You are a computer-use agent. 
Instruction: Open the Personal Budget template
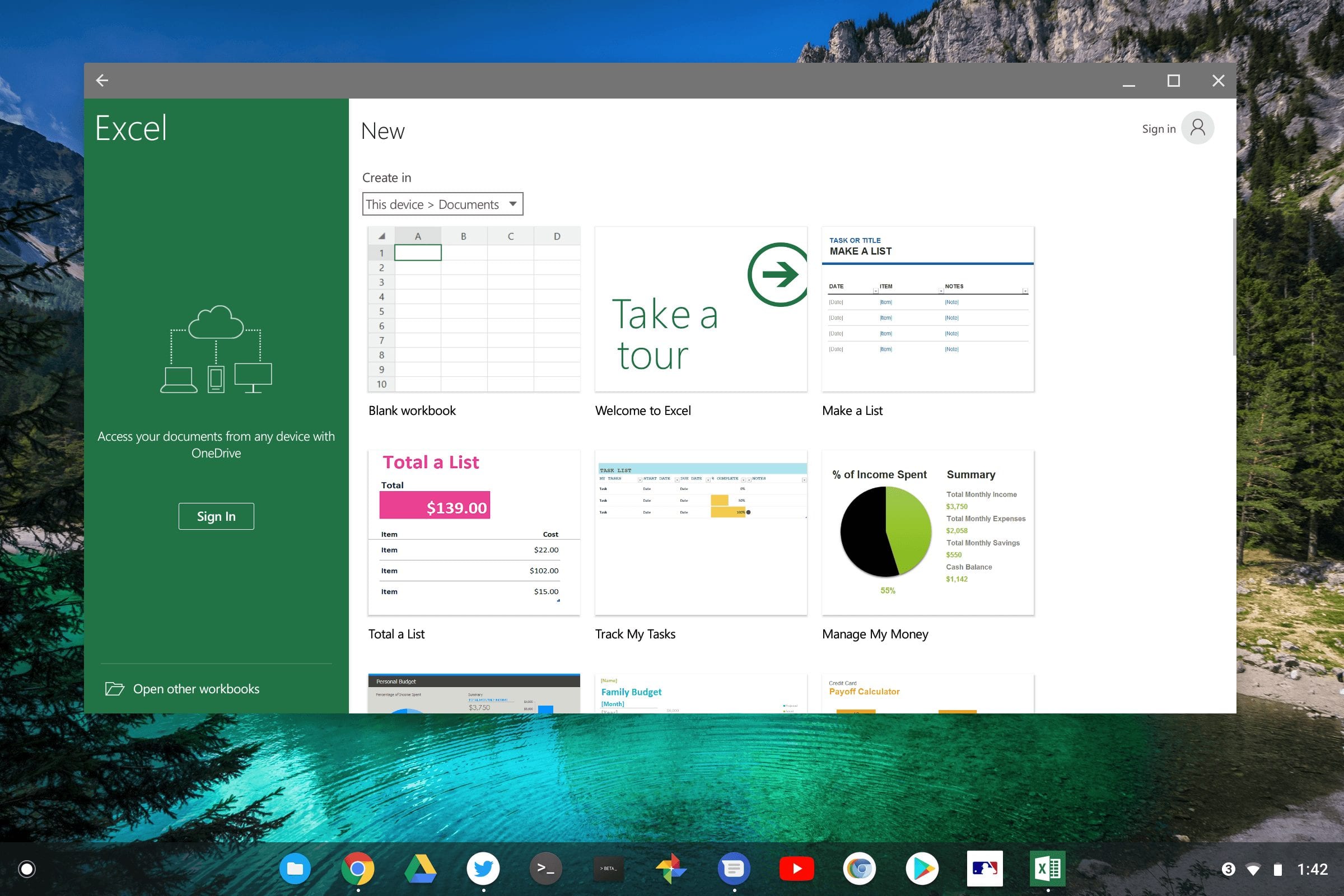coord(474,694)
